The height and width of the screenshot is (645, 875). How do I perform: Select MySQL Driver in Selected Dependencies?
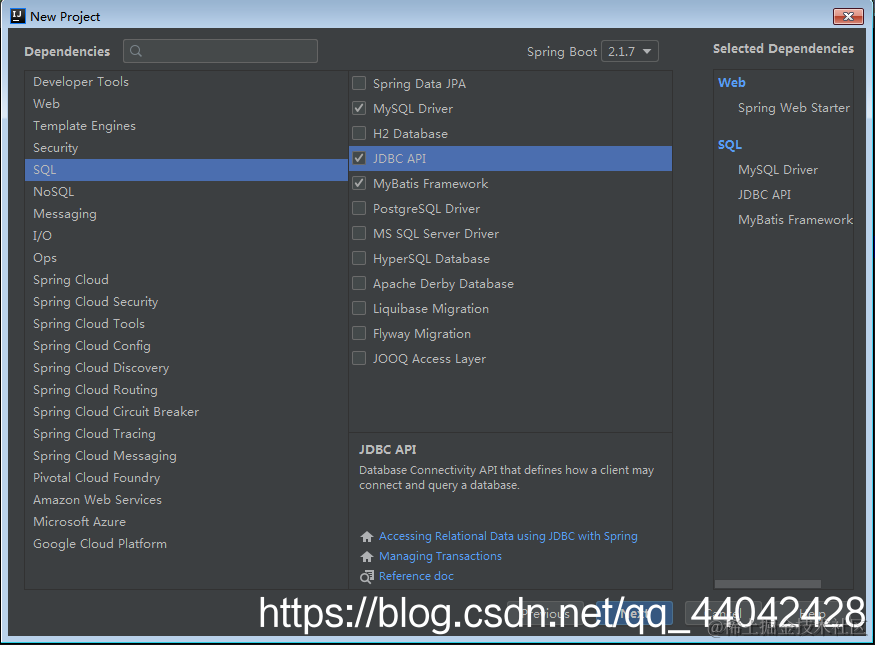[778, 170]
